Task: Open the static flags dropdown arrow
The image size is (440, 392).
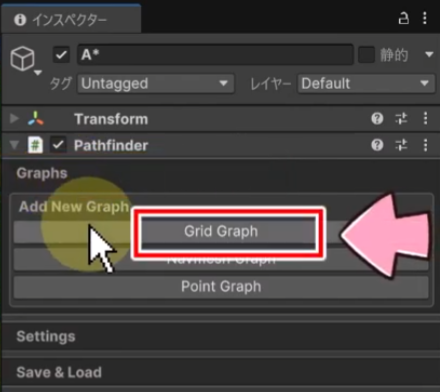Action: coord(429,54)
